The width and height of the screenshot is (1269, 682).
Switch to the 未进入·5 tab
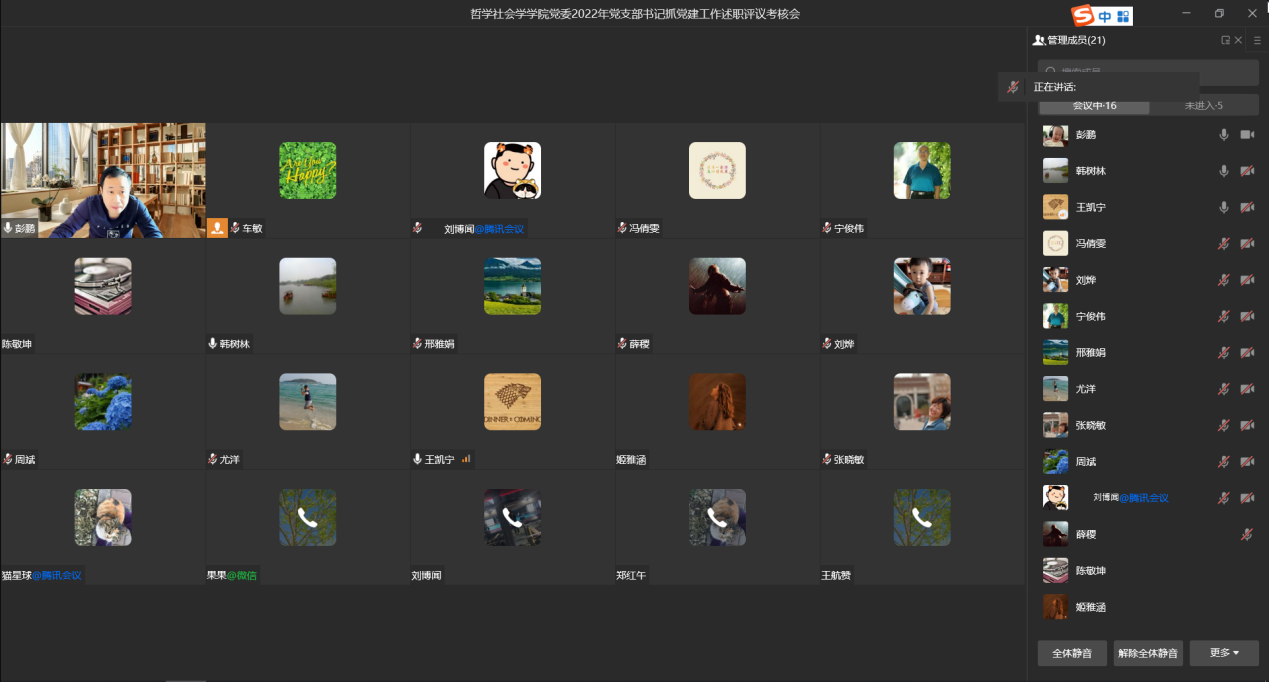[1203, 106]
